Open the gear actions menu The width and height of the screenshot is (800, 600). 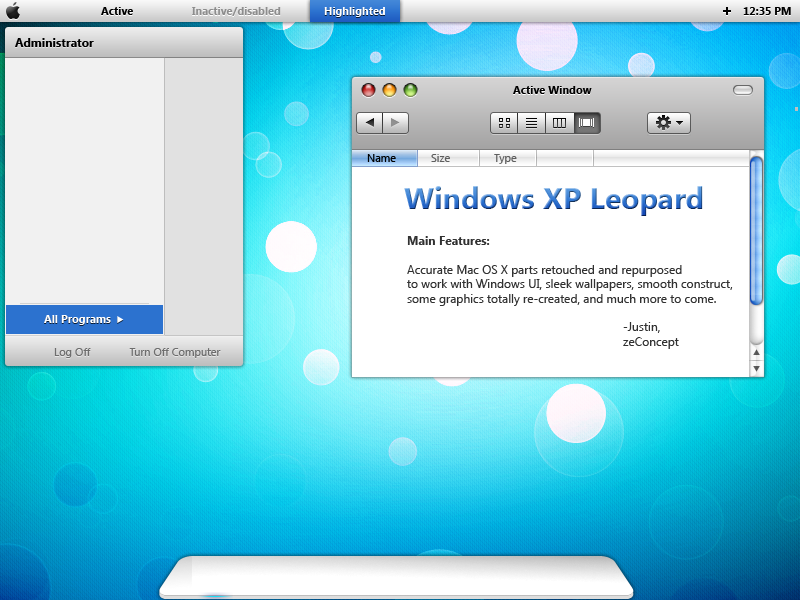click(663, 122)
